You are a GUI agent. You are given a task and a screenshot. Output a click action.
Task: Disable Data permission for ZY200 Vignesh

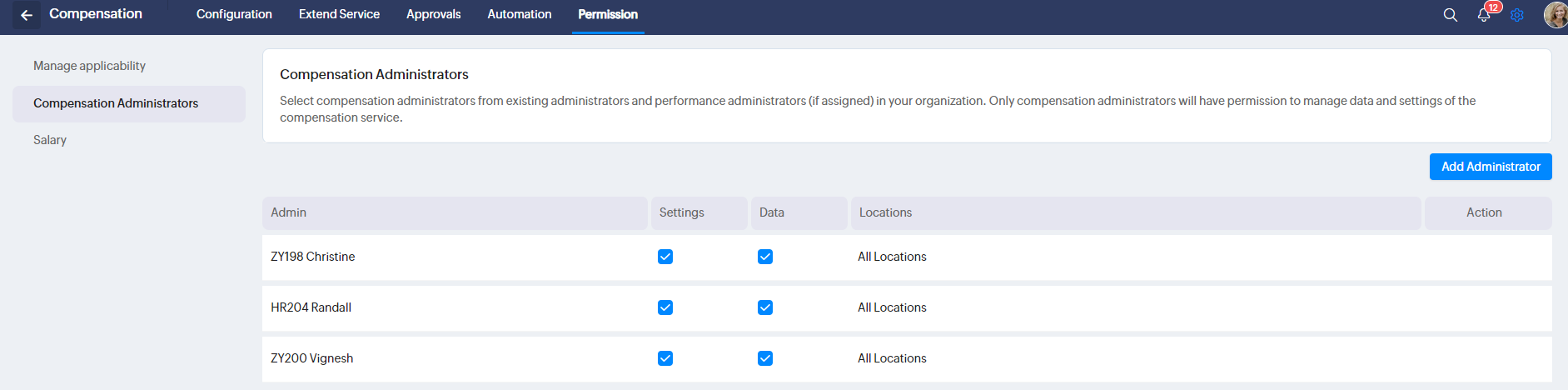click(765, 358)
